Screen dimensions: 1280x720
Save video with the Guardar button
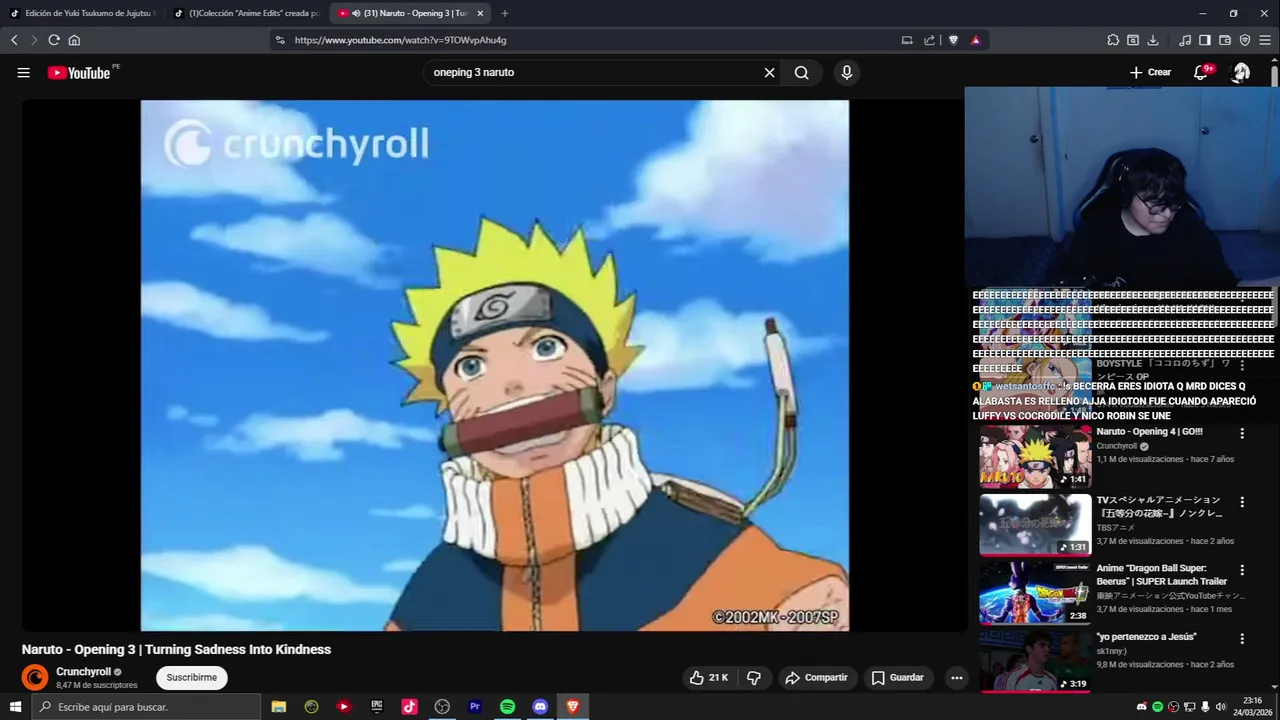[897, 678]
